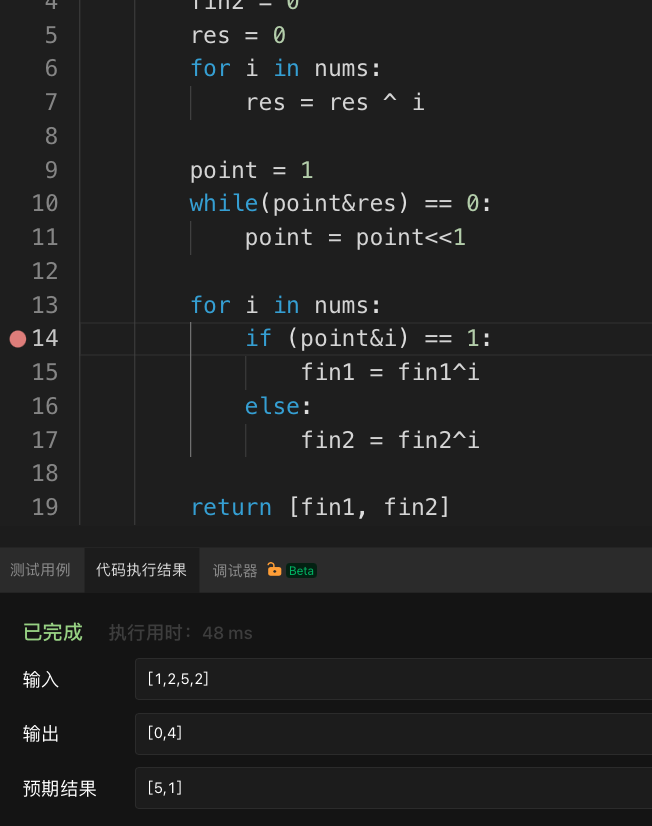652x826 pixels.
Task: Click line number 13 in the gutter
Action: pos(44,305)
